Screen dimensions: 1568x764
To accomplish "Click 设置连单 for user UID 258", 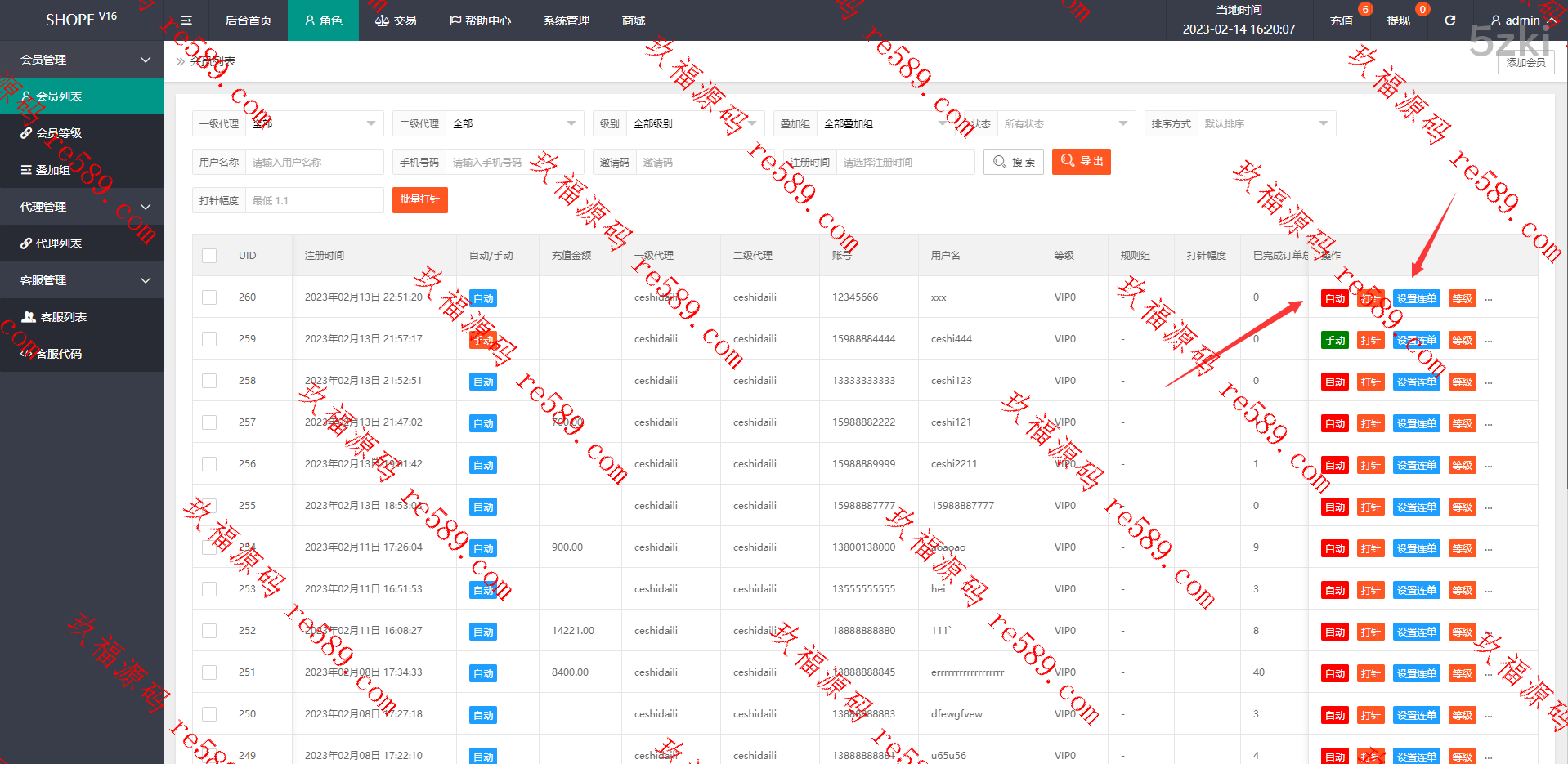I will click(1416, 382).
